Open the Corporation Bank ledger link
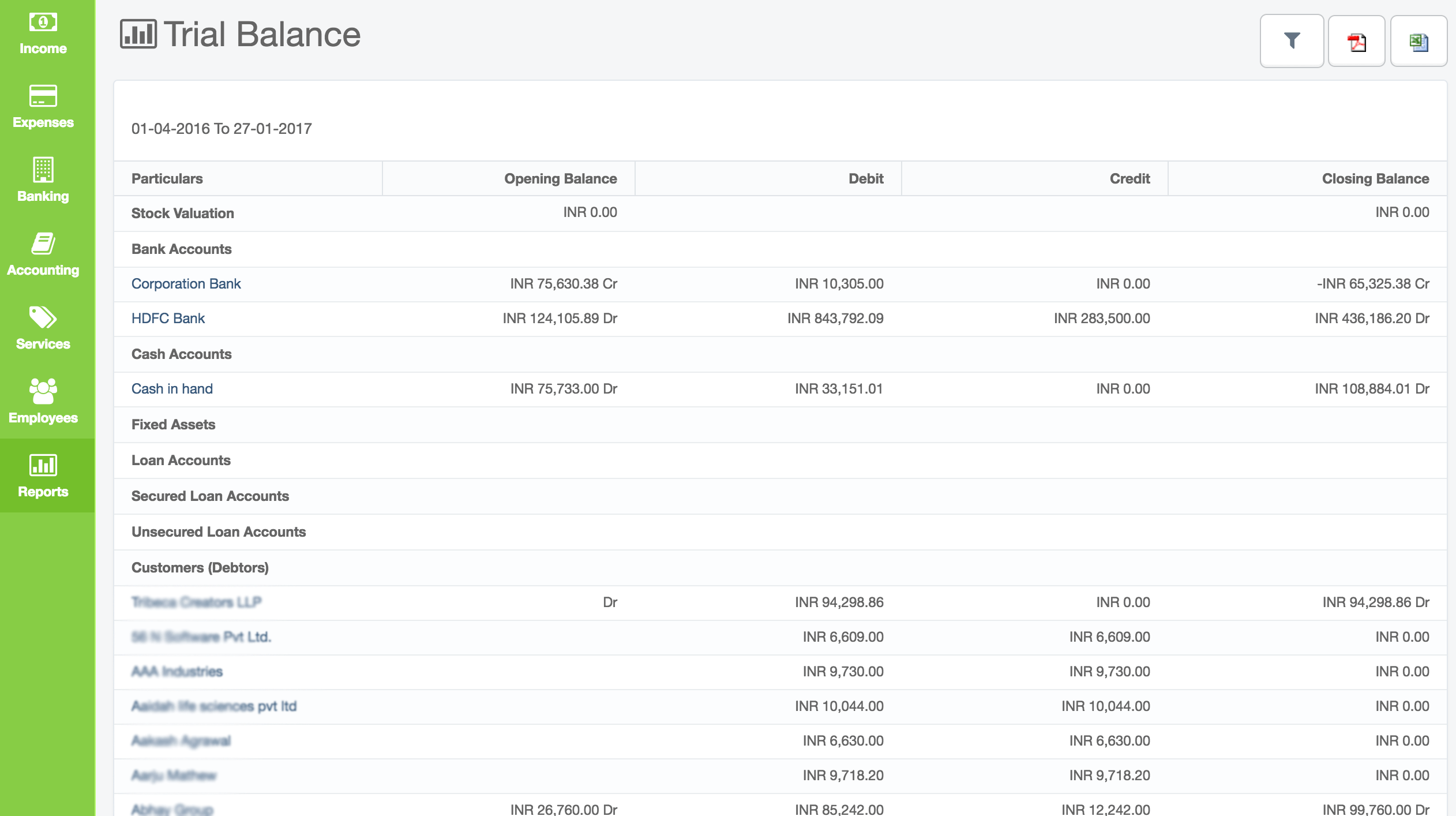This screenshot has height=816, width=1456. coord(186,284)
